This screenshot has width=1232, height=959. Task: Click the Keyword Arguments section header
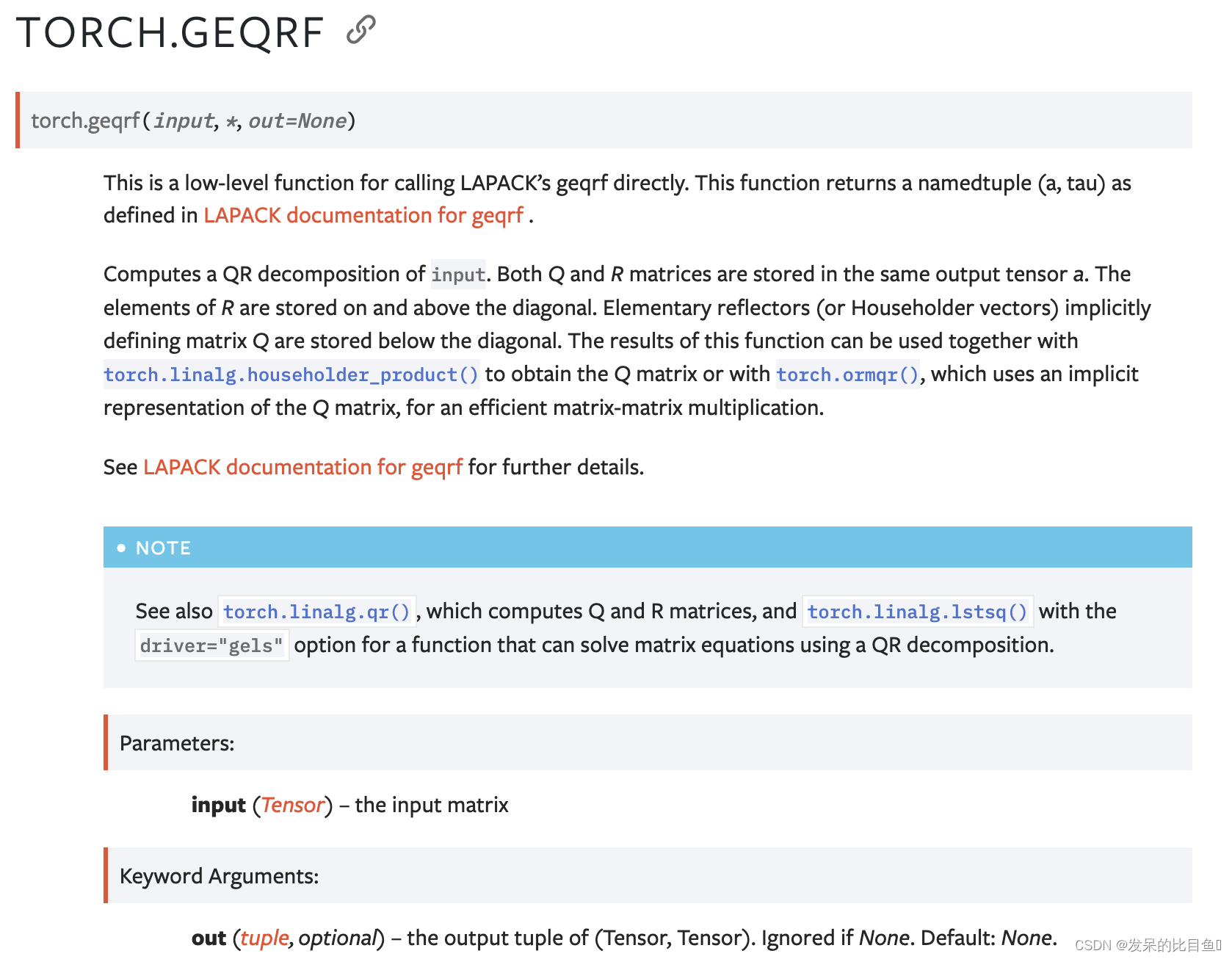coord(220,875)
